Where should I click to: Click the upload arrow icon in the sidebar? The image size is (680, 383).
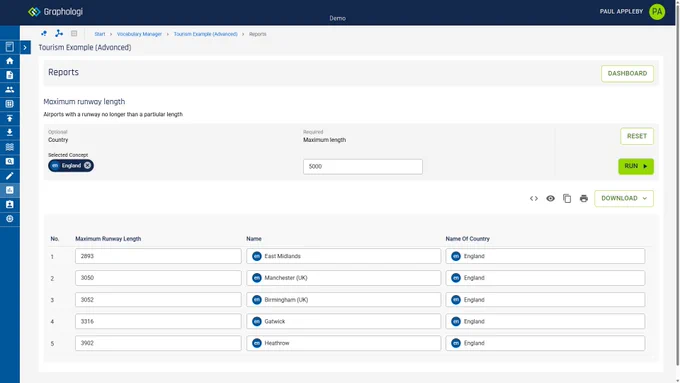point(10,118)
